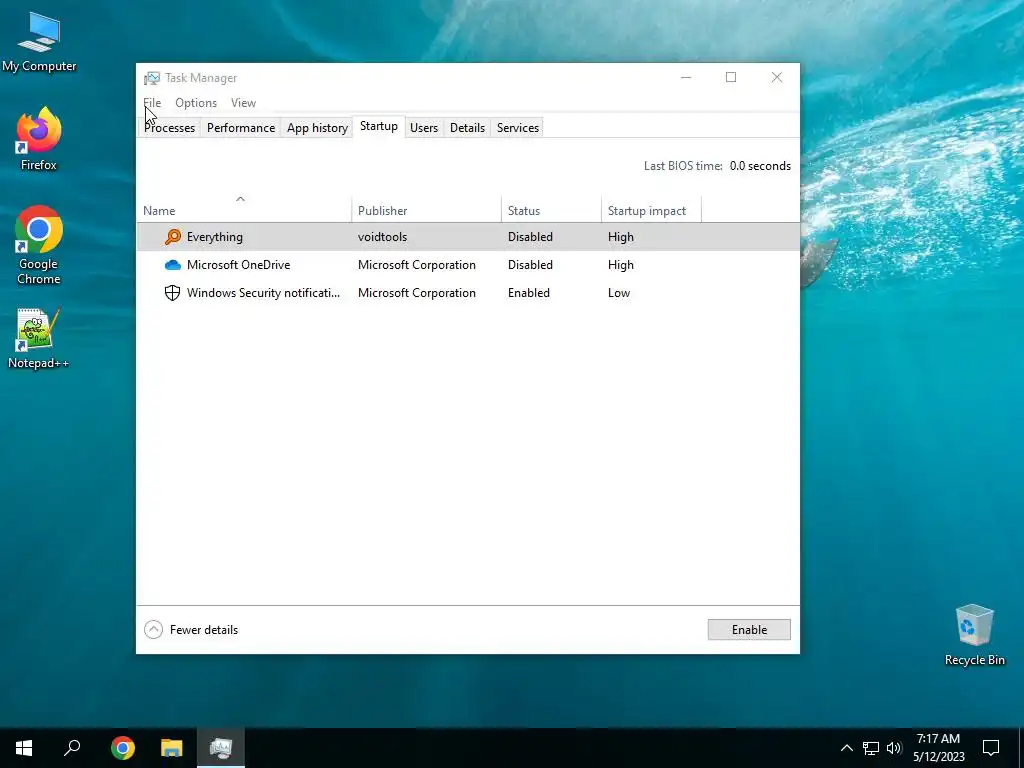
Task: Select the Firefox desktop shortcut
Action: point(39,140)
